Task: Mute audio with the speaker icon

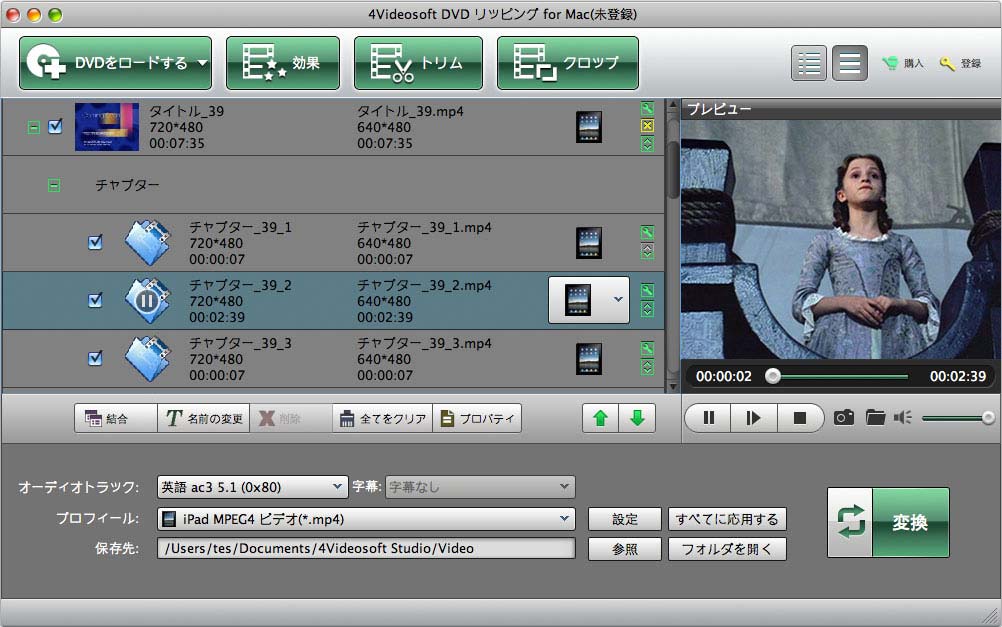Action: 903,418
